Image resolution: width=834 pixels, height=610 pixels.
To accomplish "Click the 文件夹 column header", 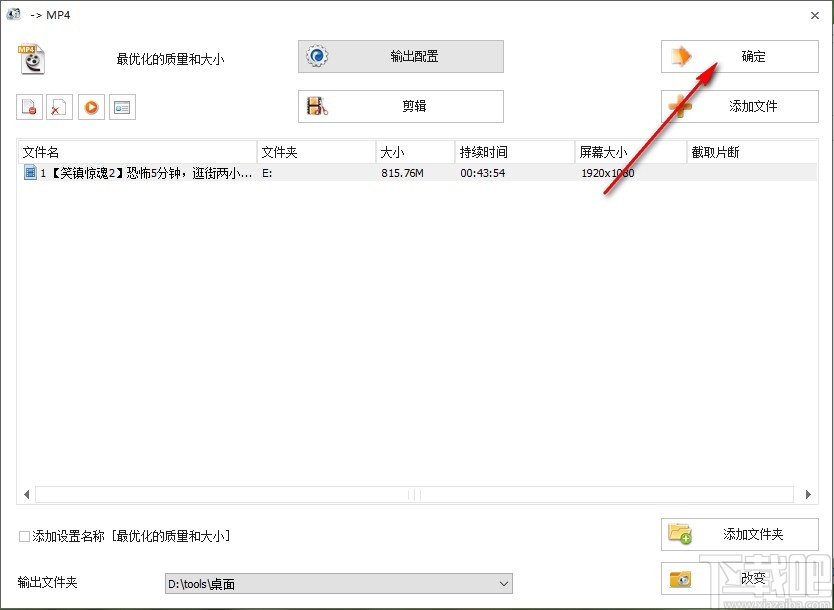I will coord(316,152).
